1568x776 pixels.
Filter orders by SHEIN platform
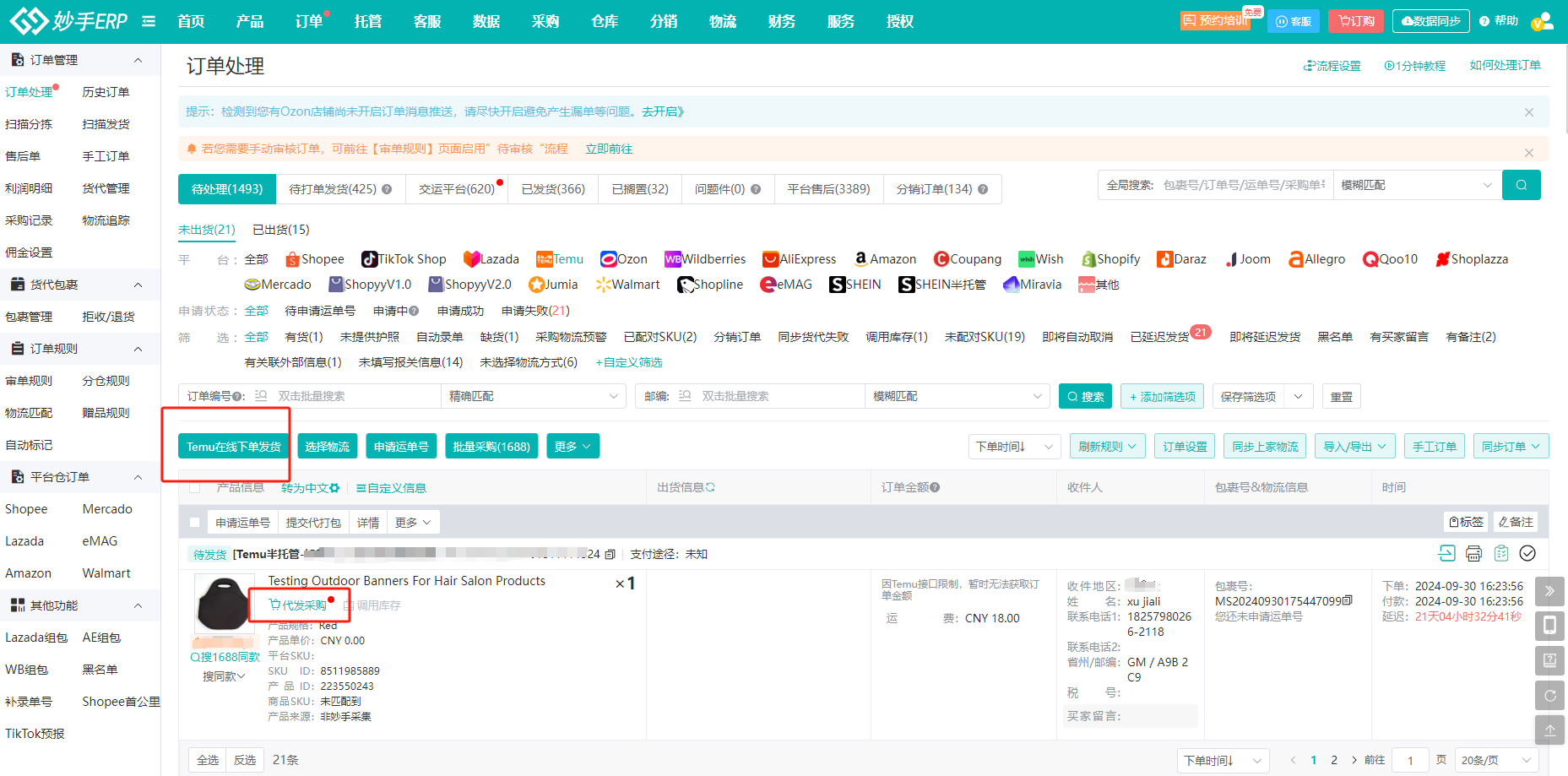point(855,285)
